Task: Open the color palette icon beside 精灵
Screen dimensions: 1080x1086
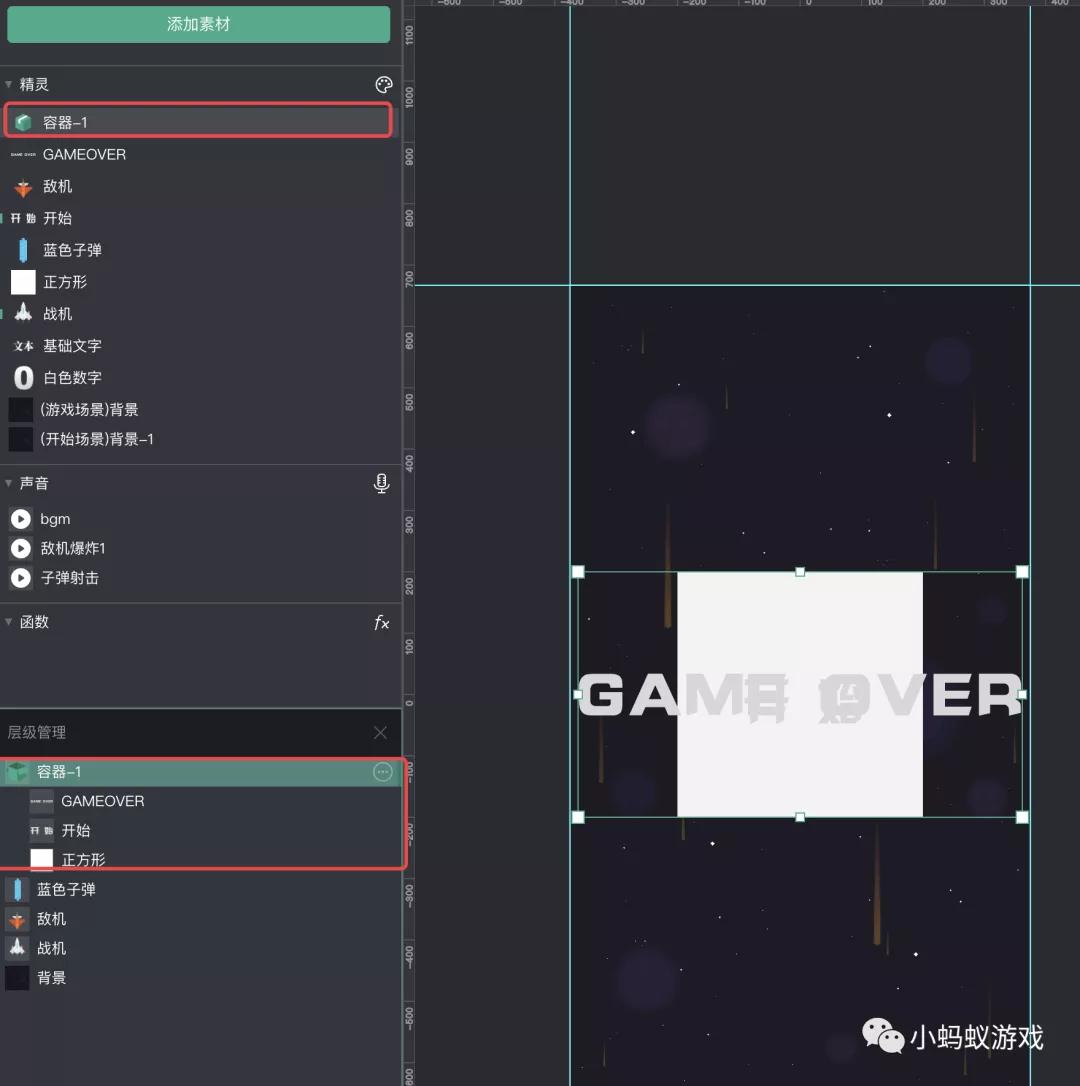Action: coord(383,85)
